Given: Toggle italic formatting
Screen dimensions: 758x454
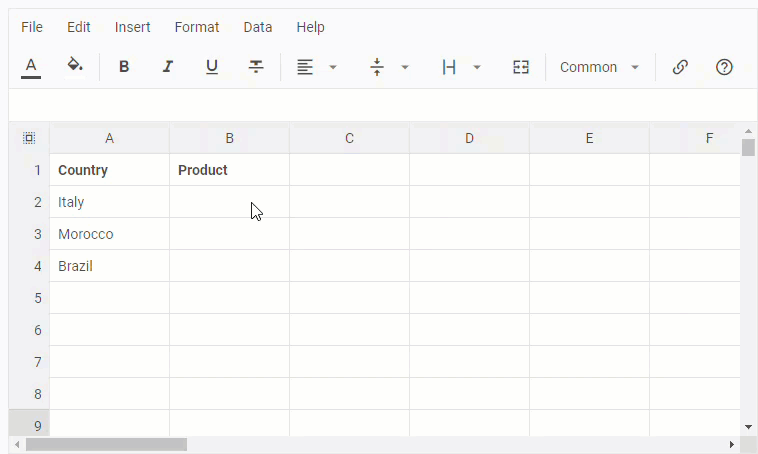Looking at the screenshot, I should pyautogui.click(x=168, y=67).
